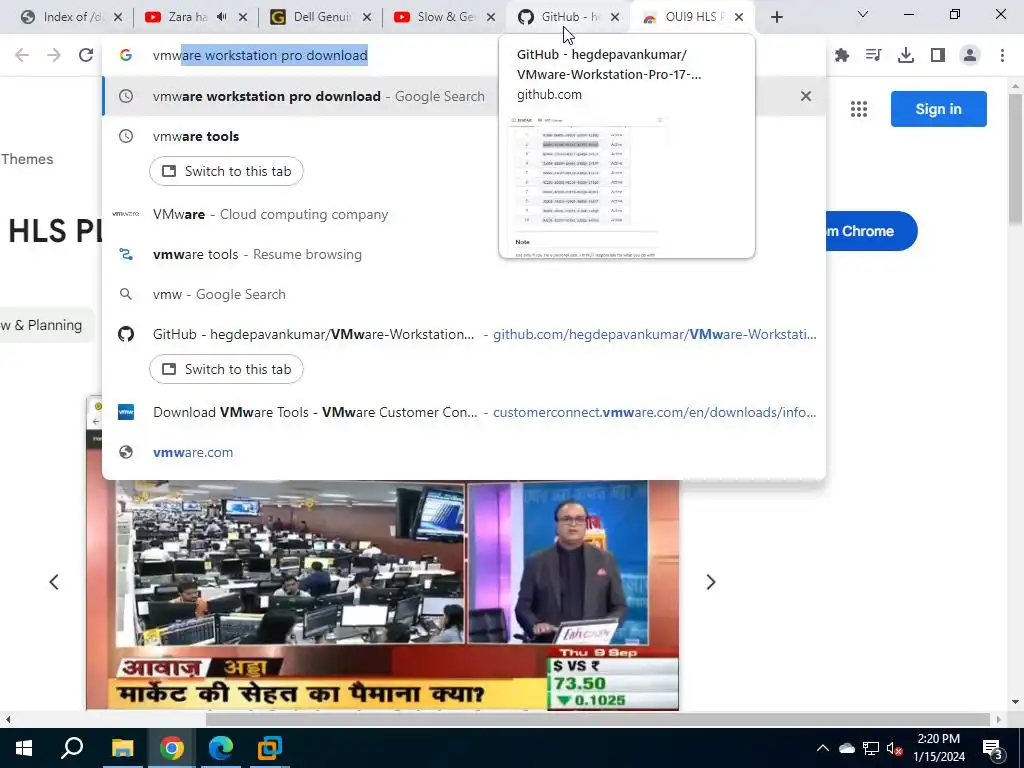The width and height of the screenshot is (1024, 768).
Task: Launch Microsoft Edge from taskbar
Action: 221,748
